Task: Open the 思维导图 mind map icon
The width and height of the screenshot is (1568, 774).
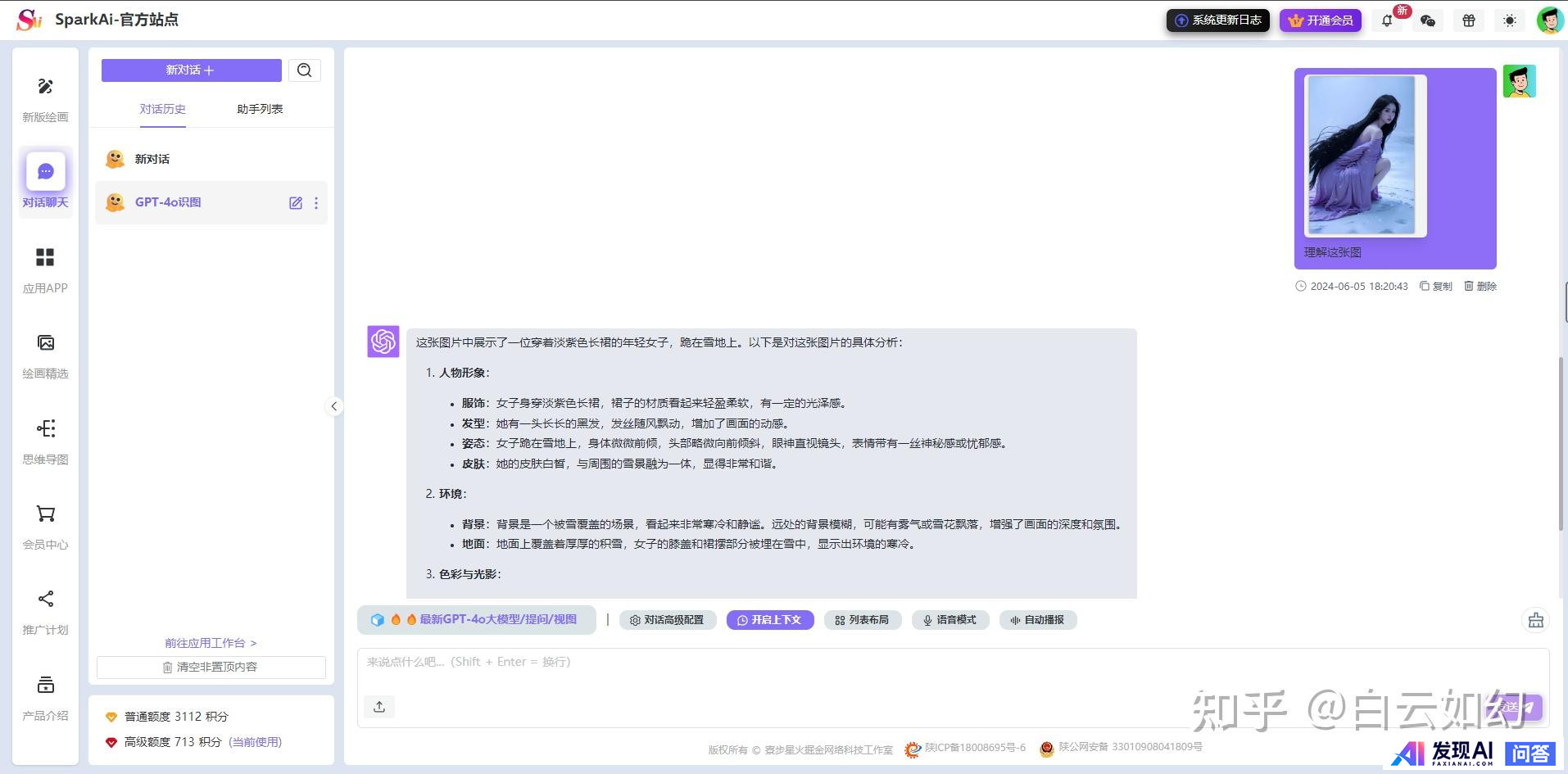Action: coord(45,428)
